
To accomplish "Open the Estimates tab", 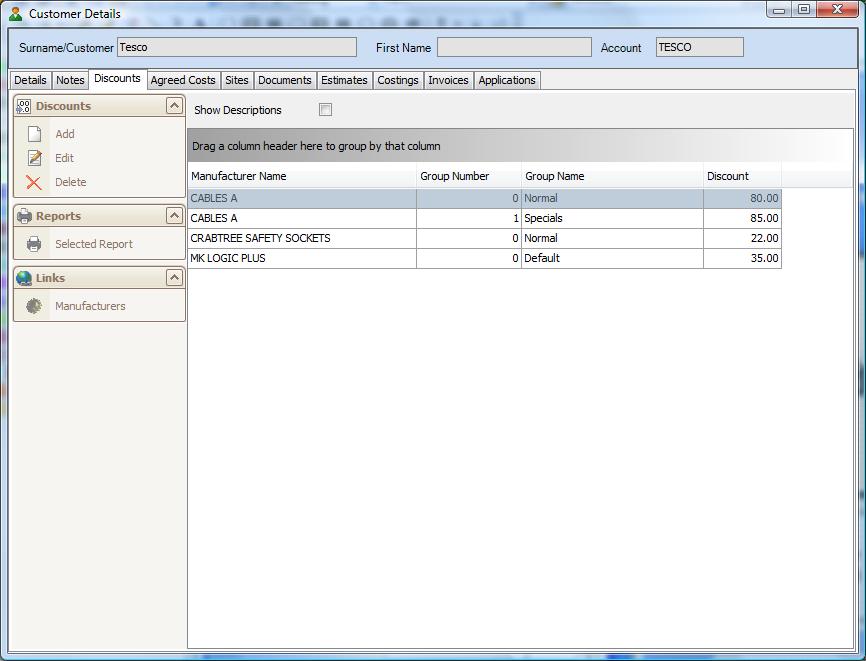I will click(x=344, y=80).
